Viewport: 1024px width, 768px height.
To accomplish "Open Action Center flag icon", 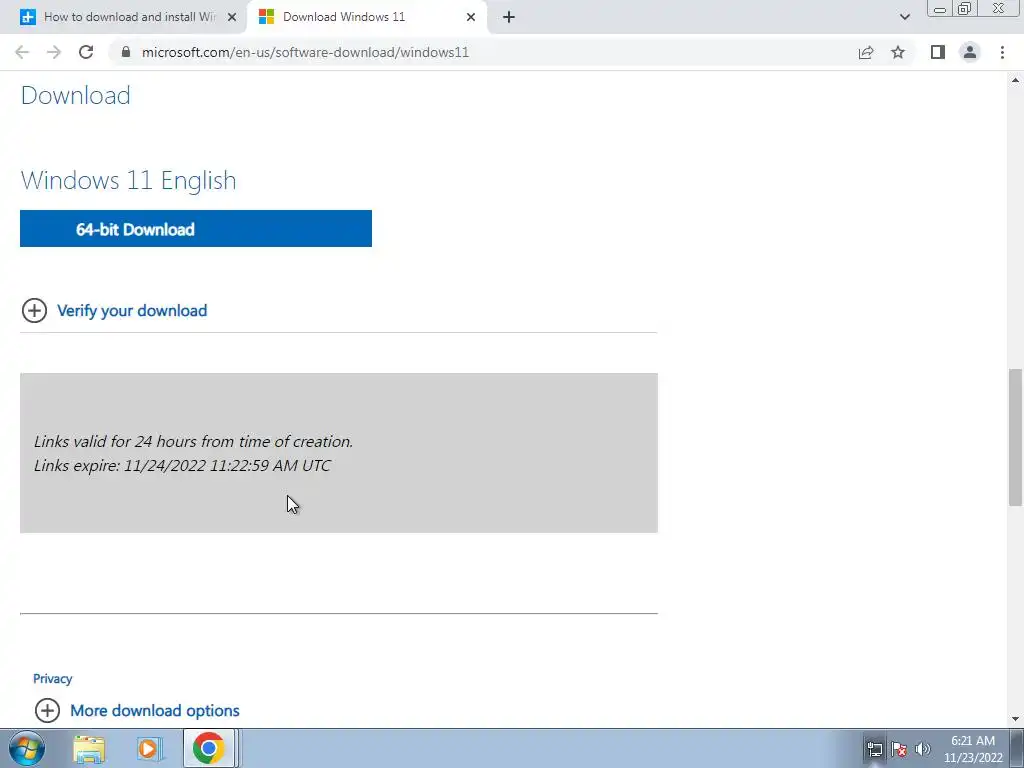I will (899, 749).
